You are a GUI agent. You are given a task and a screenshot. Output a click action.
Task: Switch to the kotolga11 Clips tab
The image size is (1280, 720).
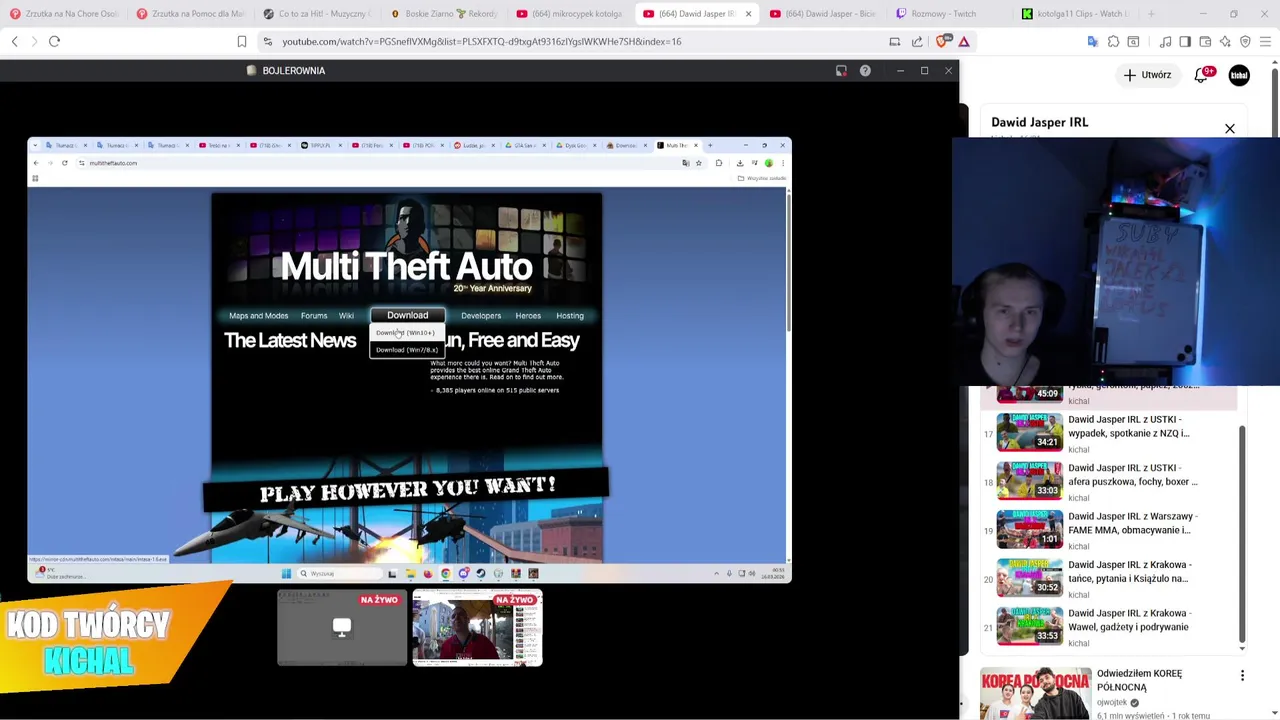click(1076, 14)
